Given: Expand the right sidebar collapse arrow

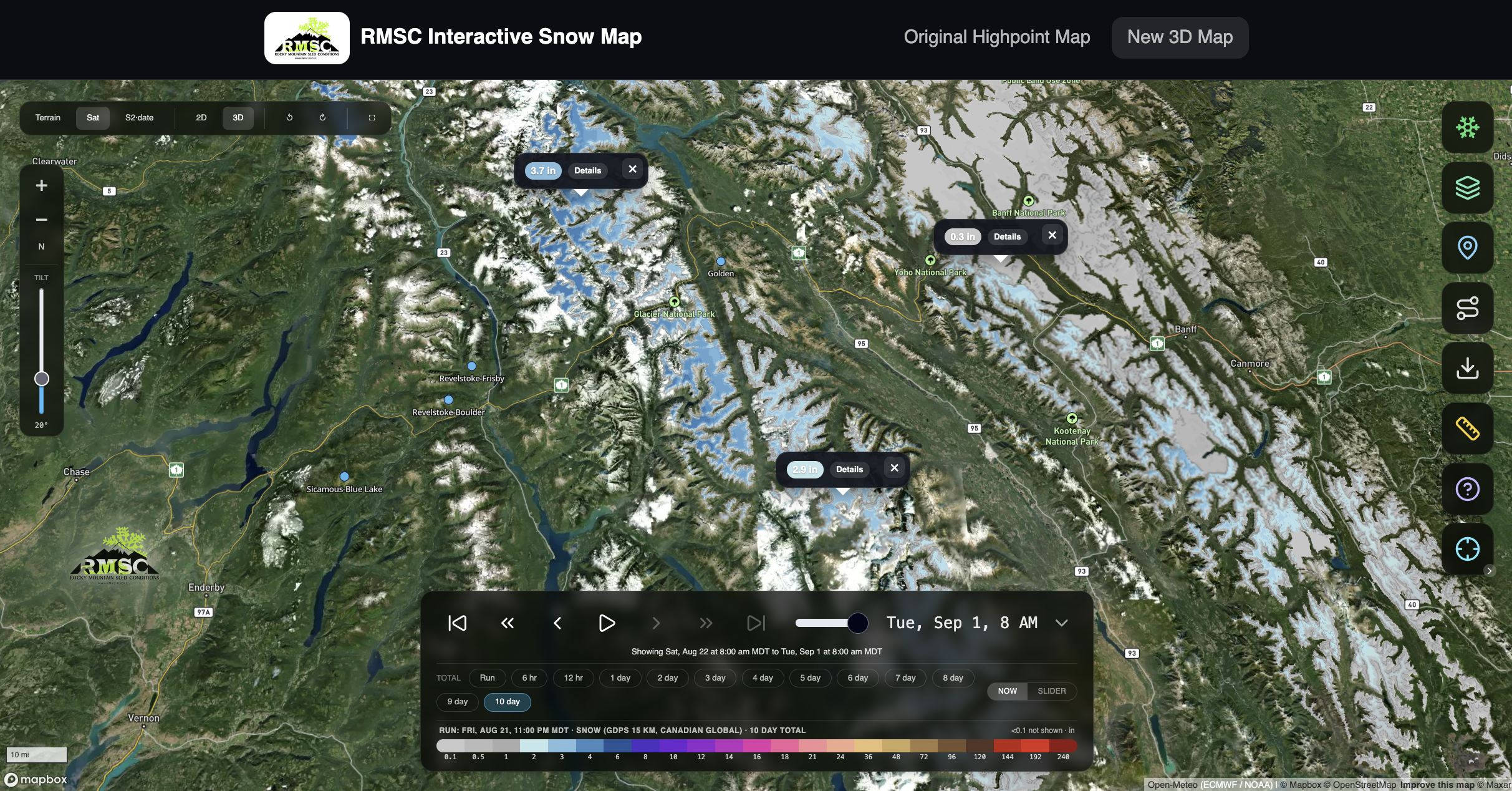Looking at the screenshot, I should click(1490, 571).
